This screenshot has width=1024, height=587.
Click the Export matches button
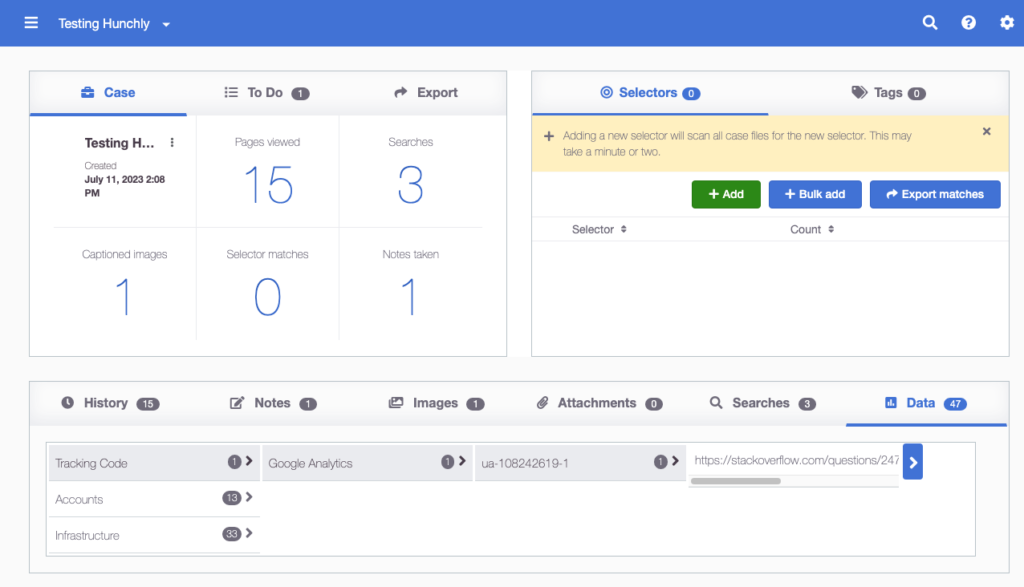(934, 194)
